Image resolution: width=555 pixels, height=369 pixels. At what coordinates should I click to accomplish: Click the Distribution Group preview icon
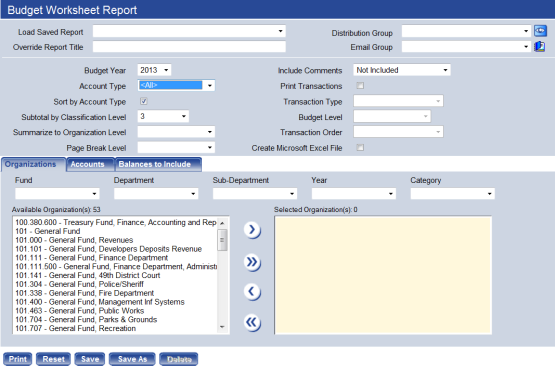coord(540,31)
